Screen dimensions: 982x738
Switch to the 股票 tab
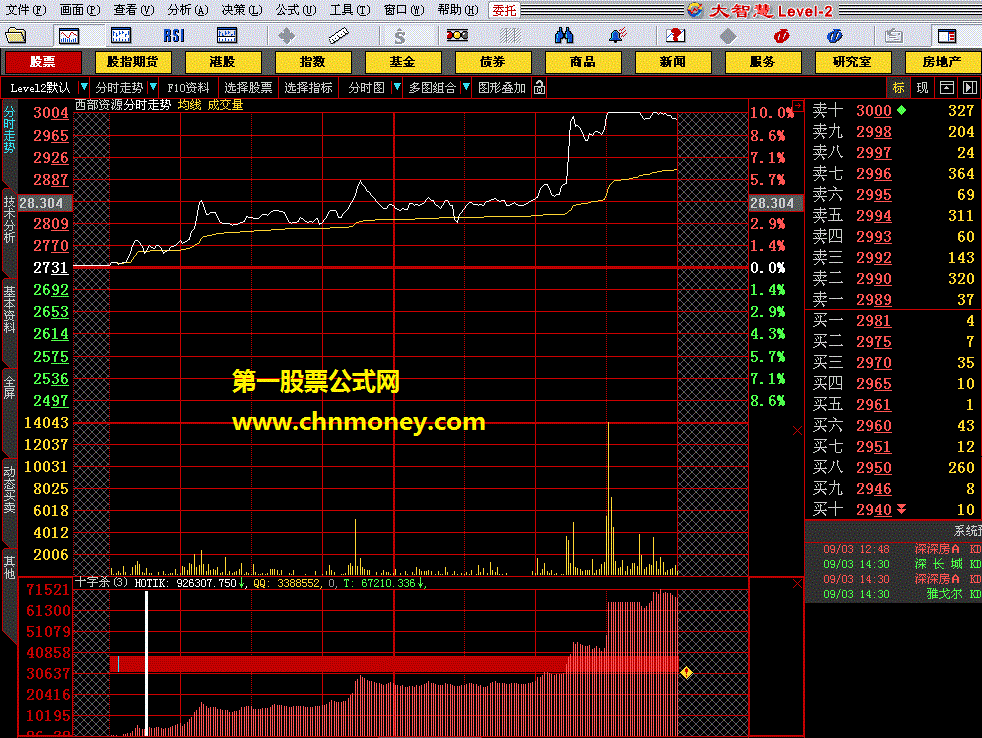point(43,62)
